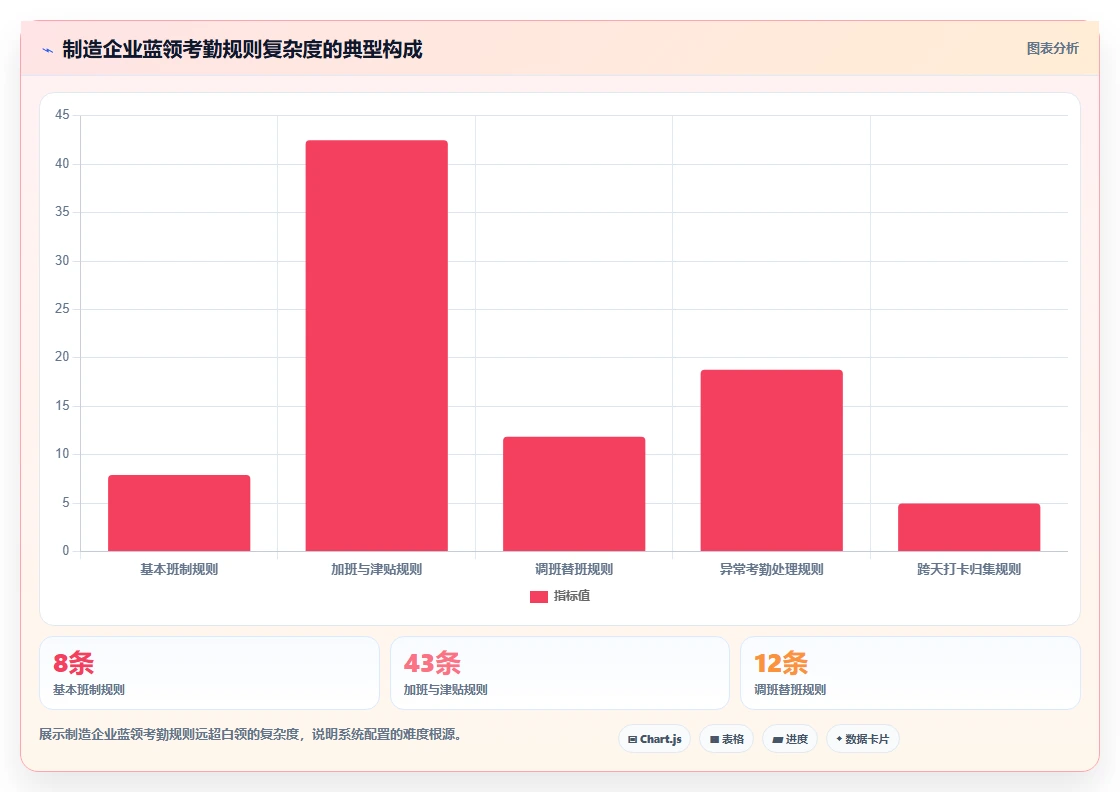Viewport: 1120px width, 792px height.
Task: Click the 基本班制规则 bar
Action: [179, 513]
